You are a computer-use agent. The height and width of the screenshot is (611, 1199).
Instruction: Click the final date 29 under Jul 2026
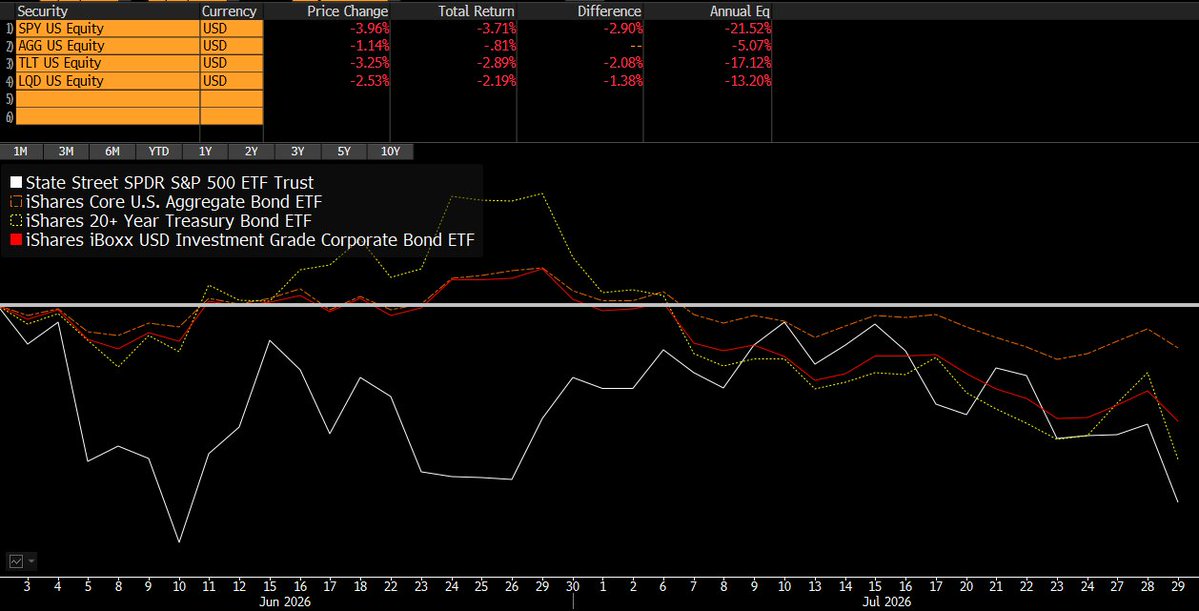pos(1177,587)
